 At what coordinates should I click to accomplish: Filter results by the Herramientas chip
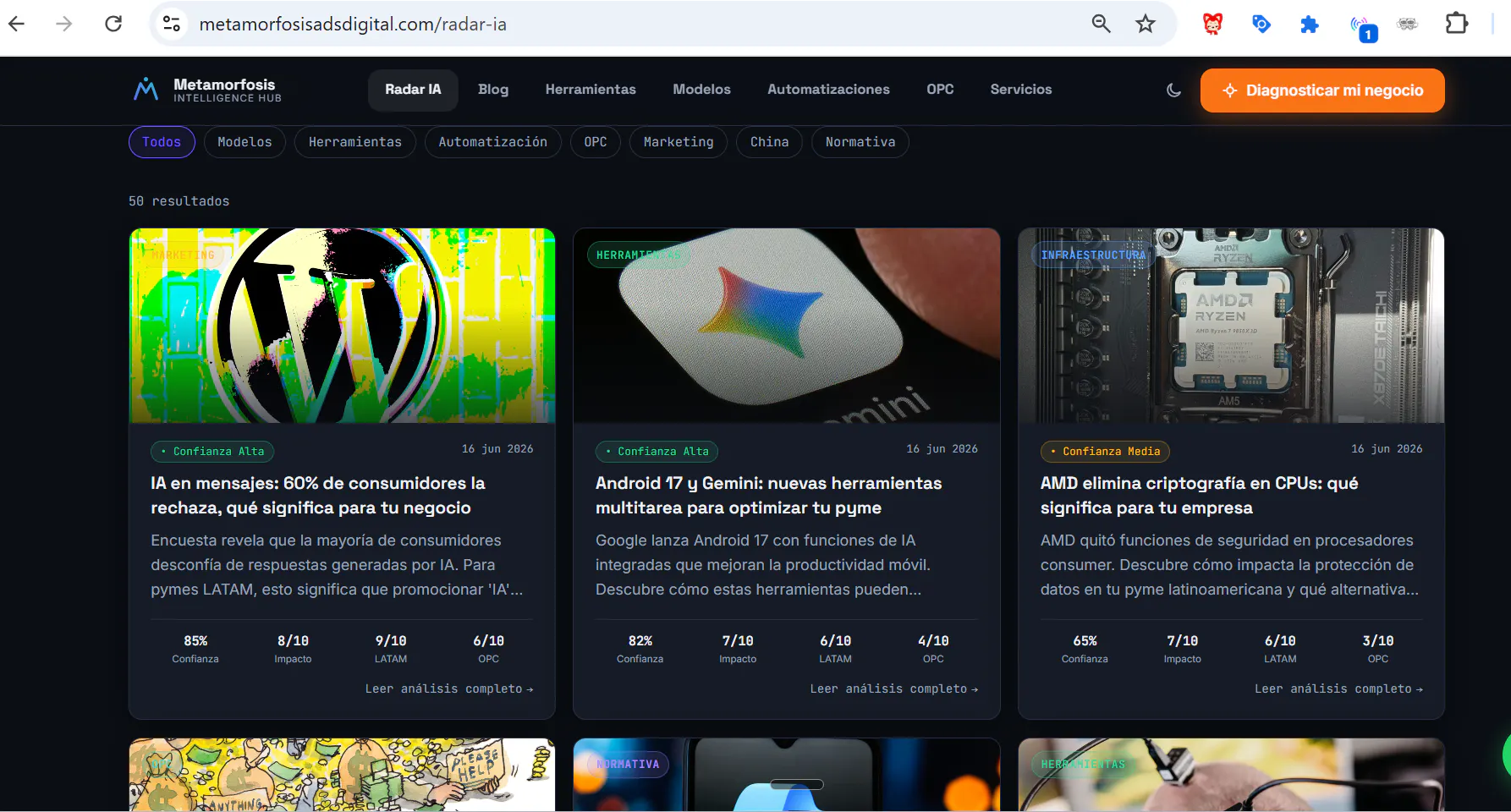355,142
